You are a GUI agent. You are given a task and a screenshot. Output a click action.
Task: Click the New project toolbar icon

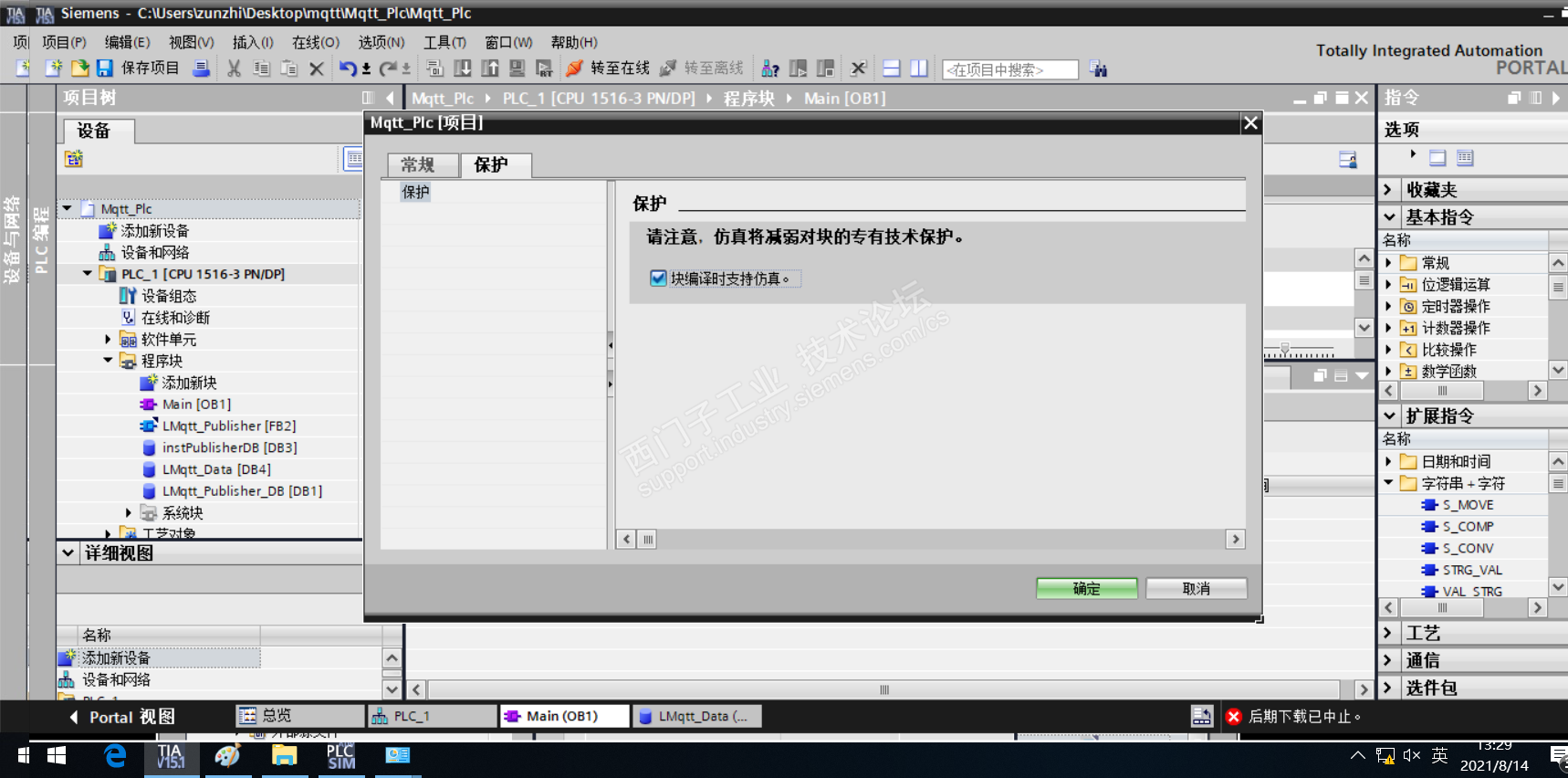(x=54, y=68)
